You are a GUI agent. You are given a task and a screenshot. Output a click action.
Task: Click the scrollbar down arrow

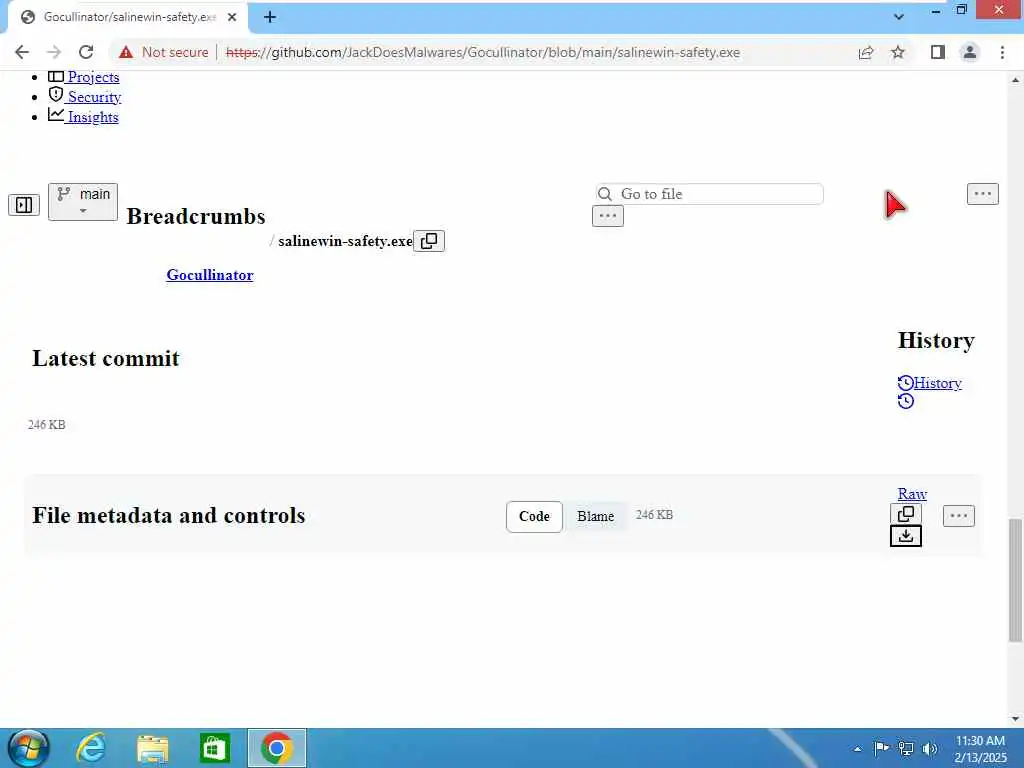(x=1015, y=719)
